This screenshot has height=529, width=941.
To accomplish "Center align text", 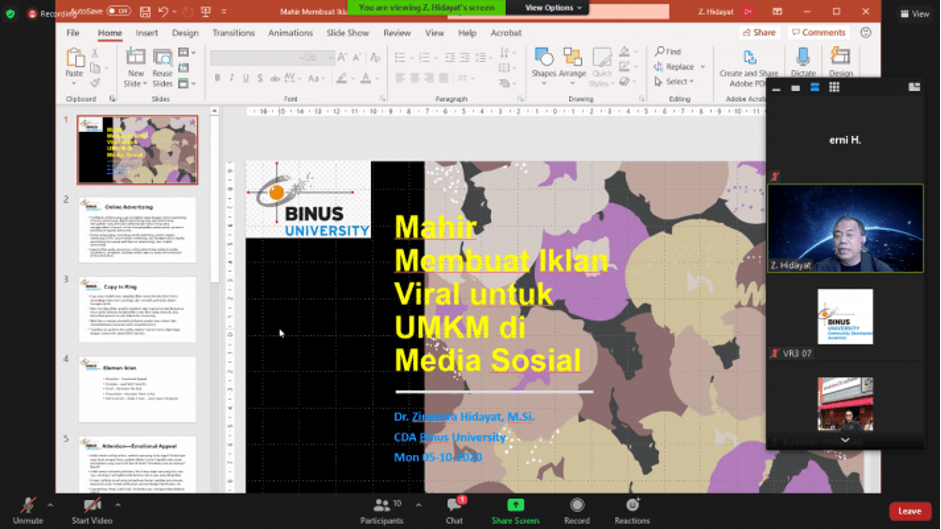I will [415, 78].
